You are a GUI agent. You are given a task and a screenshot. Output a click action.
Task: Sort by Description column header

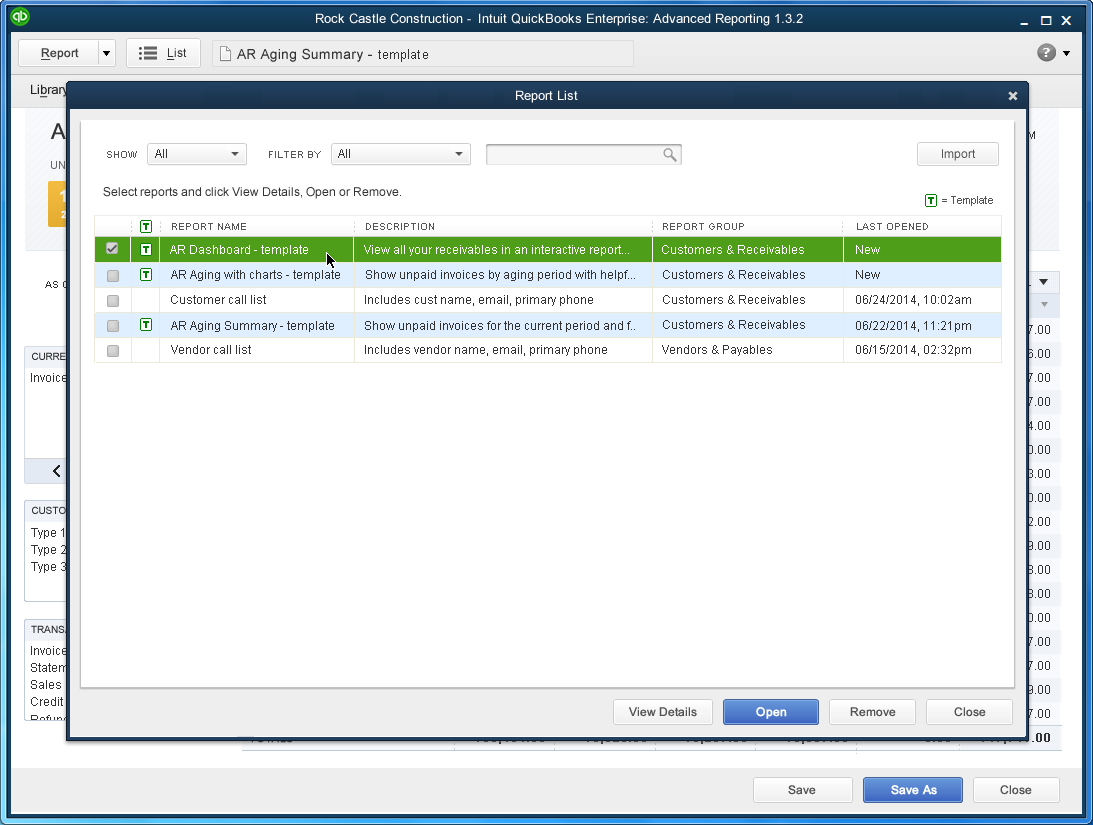point(399,226)
